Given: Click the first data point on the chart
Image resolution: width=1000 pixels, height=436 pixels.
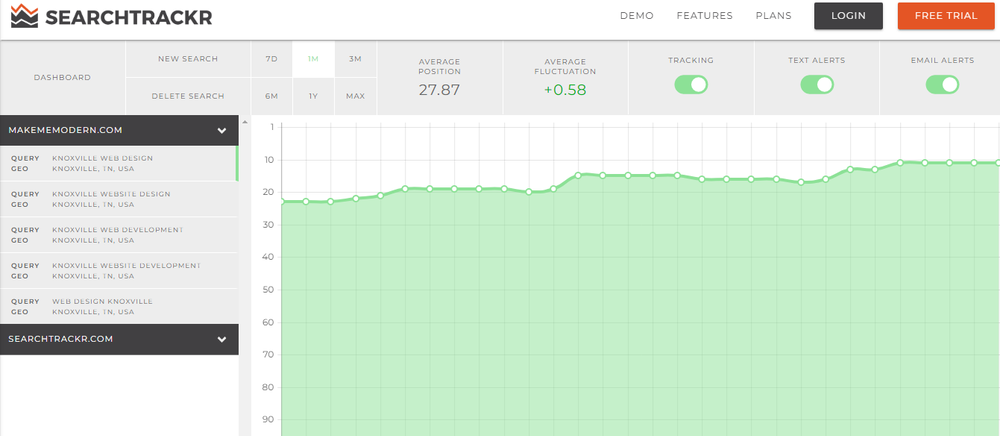Looking at the screenshot, I should pos(281,201).
